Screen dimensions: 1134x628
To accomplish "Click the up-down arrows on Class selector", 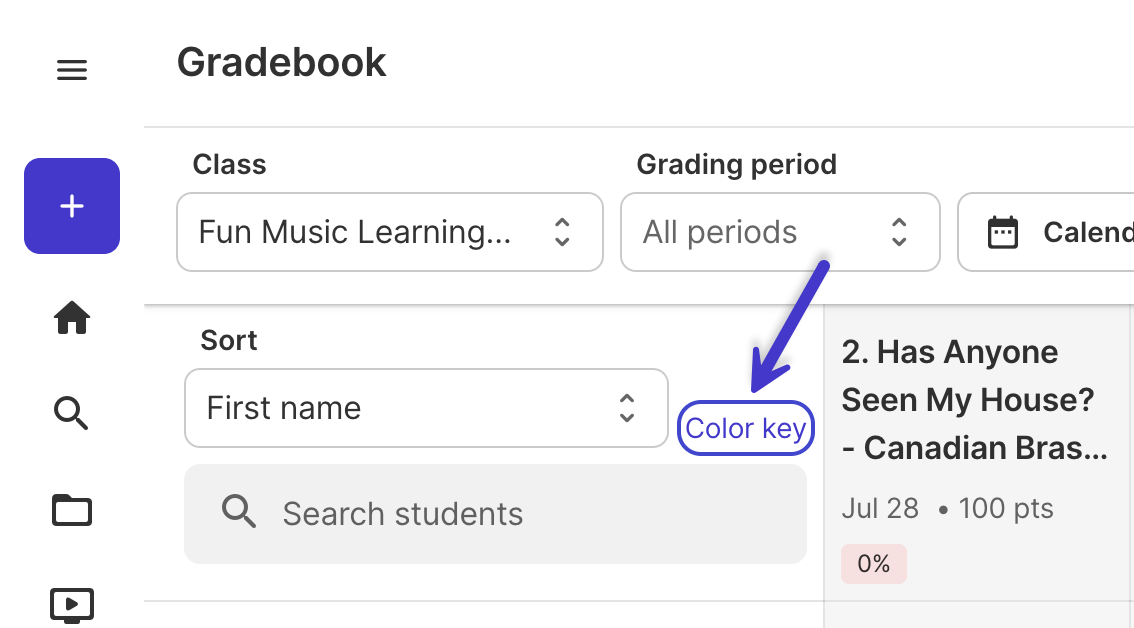I will point(562,232).
